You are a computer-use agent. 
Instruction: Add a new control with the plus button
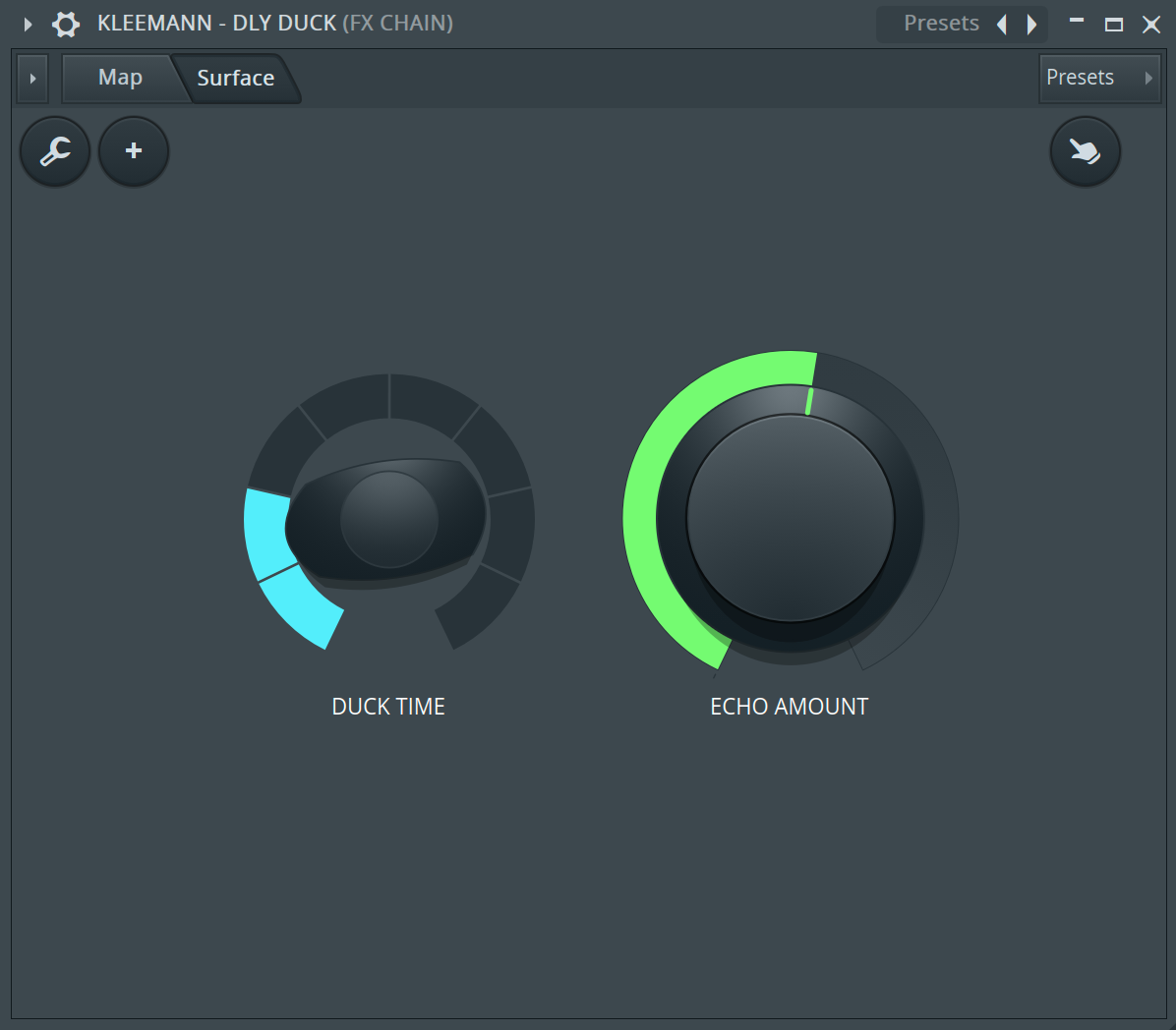pos(134,151)
